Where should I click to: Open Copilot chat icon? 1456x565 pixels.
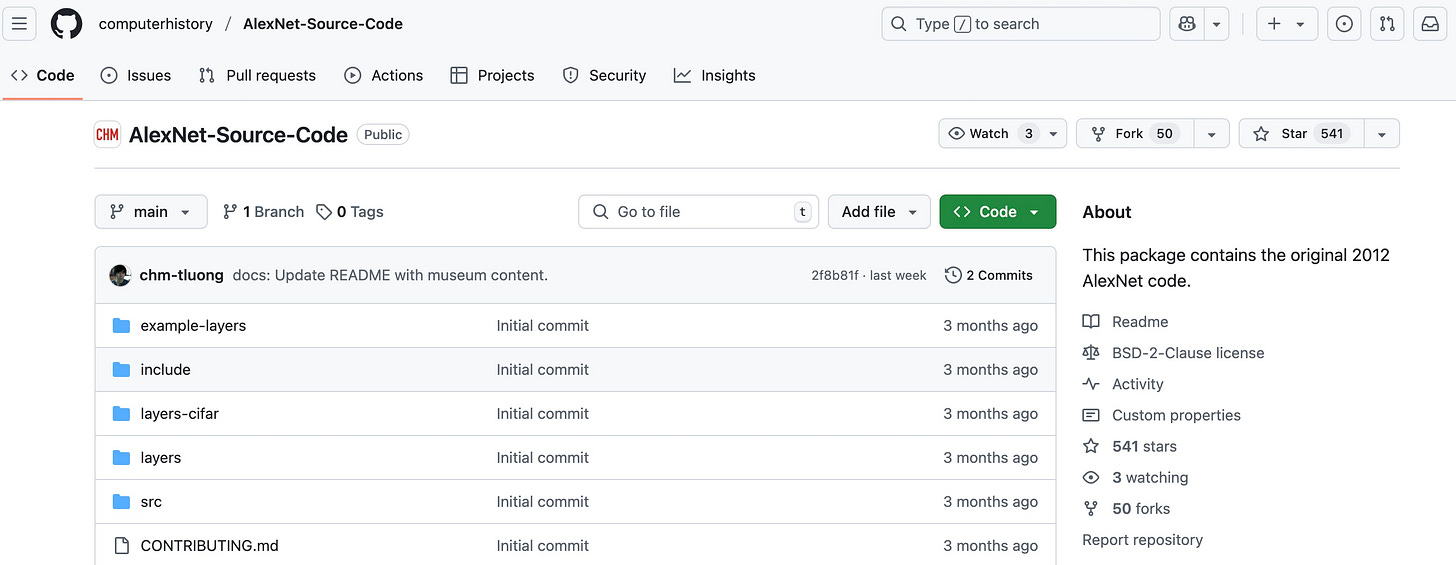[x=1187, y=24]
